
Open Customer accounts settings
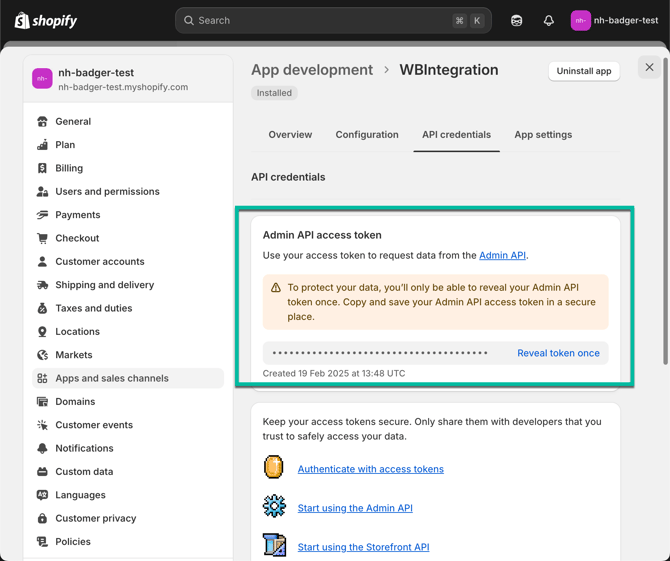point(100,261)
